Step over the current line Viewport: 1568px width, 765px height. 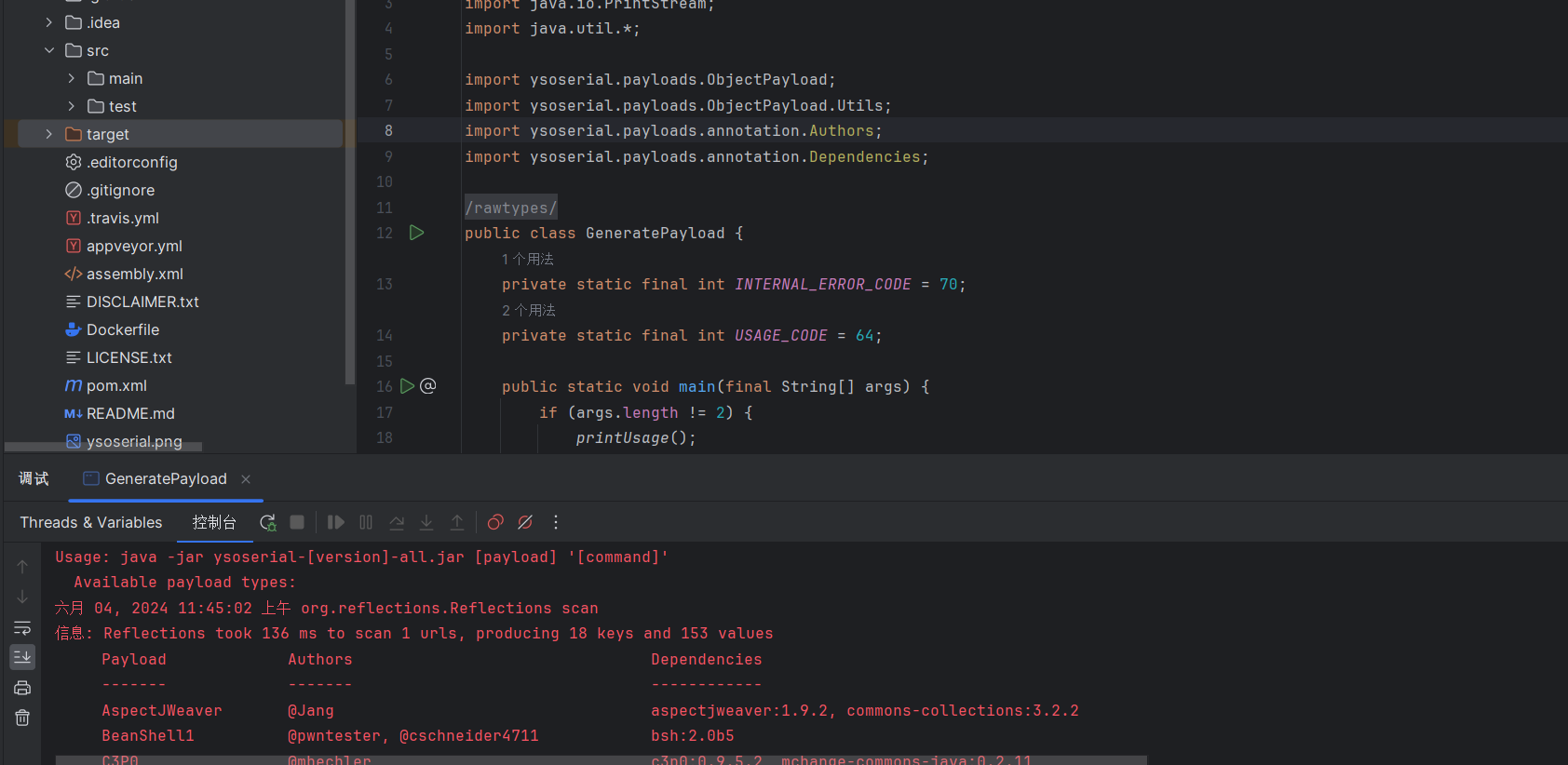(x=397, y=522)
